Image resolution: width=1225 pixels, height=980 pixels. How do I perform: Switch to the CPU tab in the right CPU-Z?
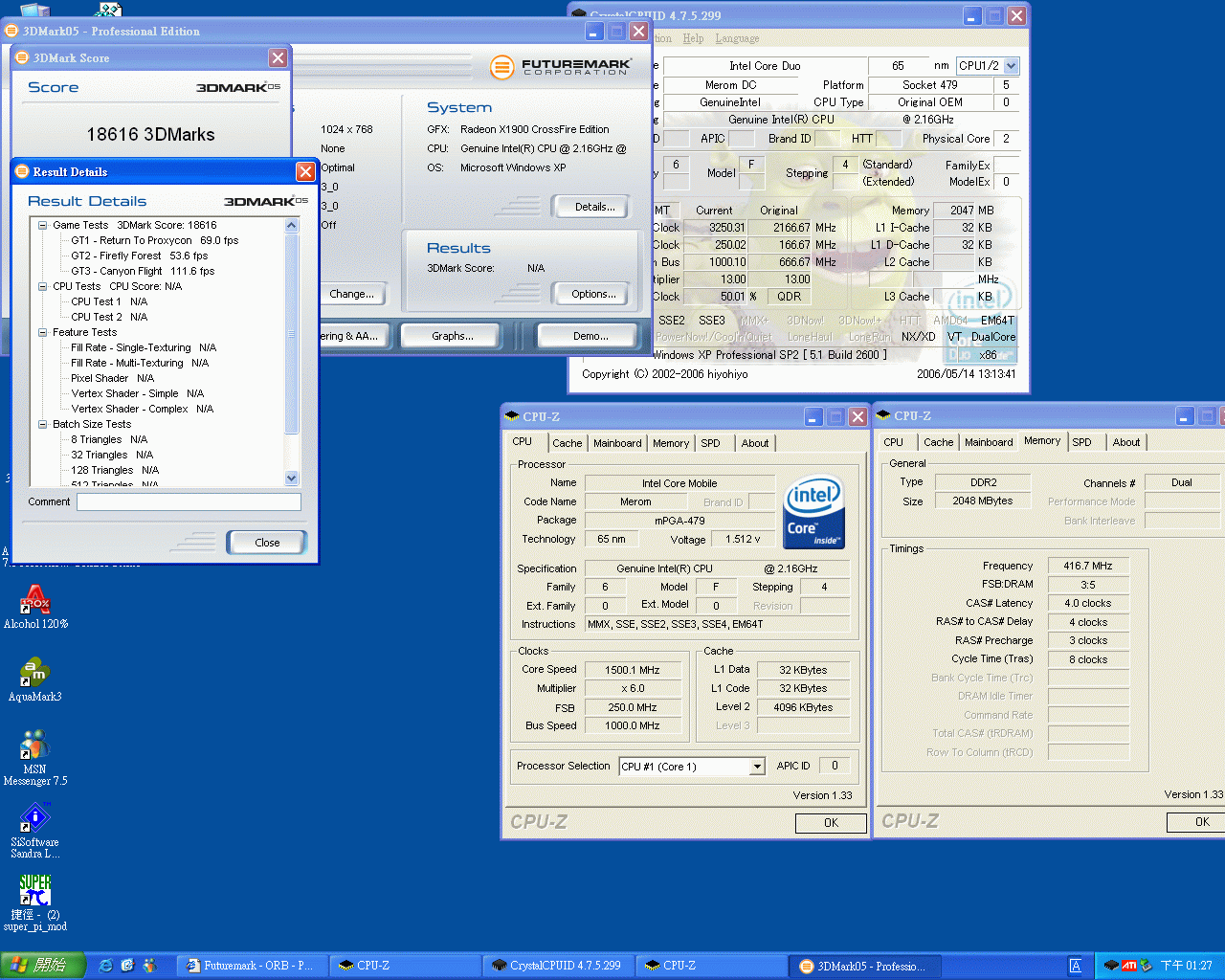[x=893, y=442]
